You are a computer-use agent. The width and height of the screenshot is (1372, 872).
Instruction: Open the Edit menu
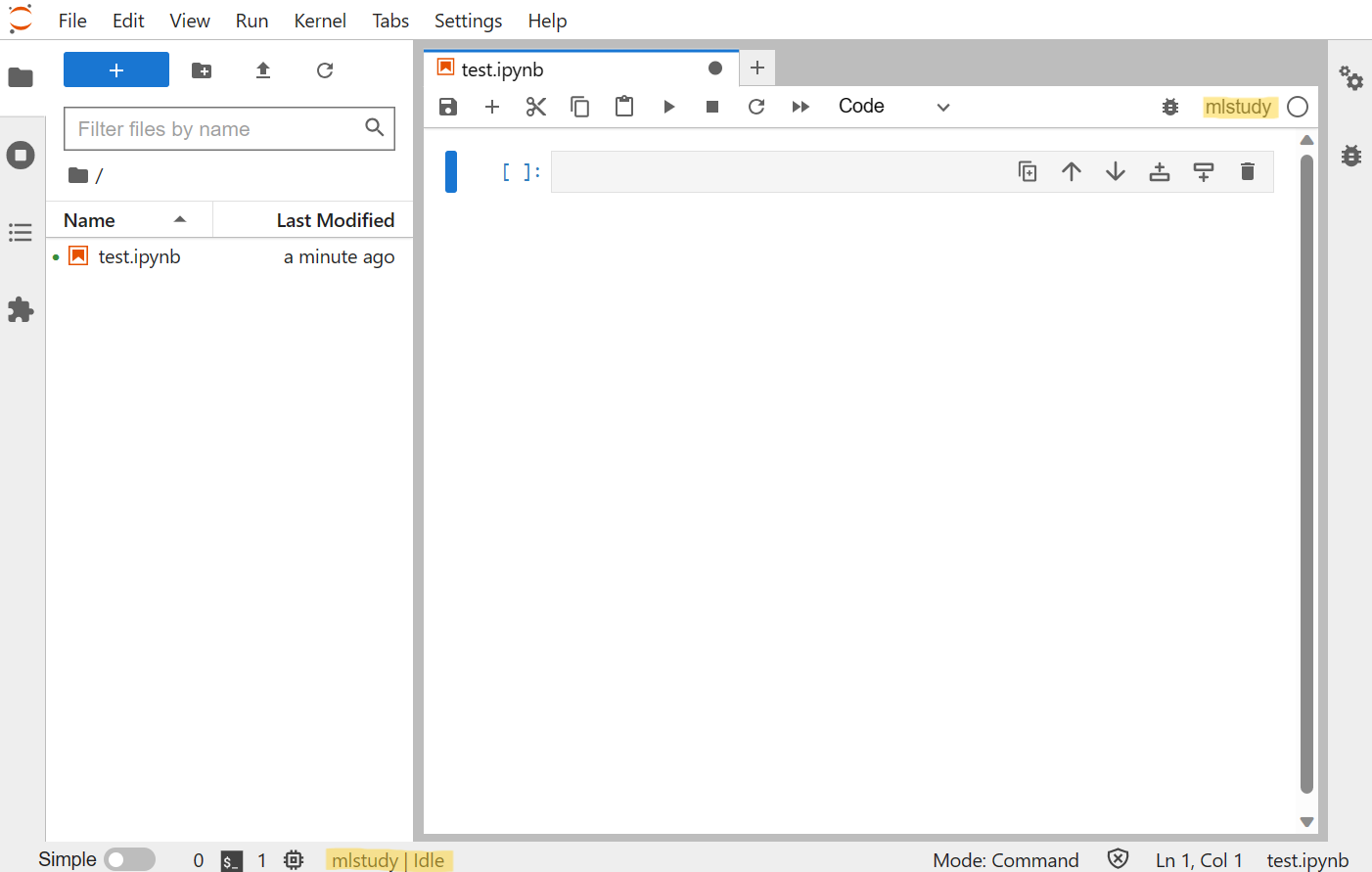pos(128,21)
